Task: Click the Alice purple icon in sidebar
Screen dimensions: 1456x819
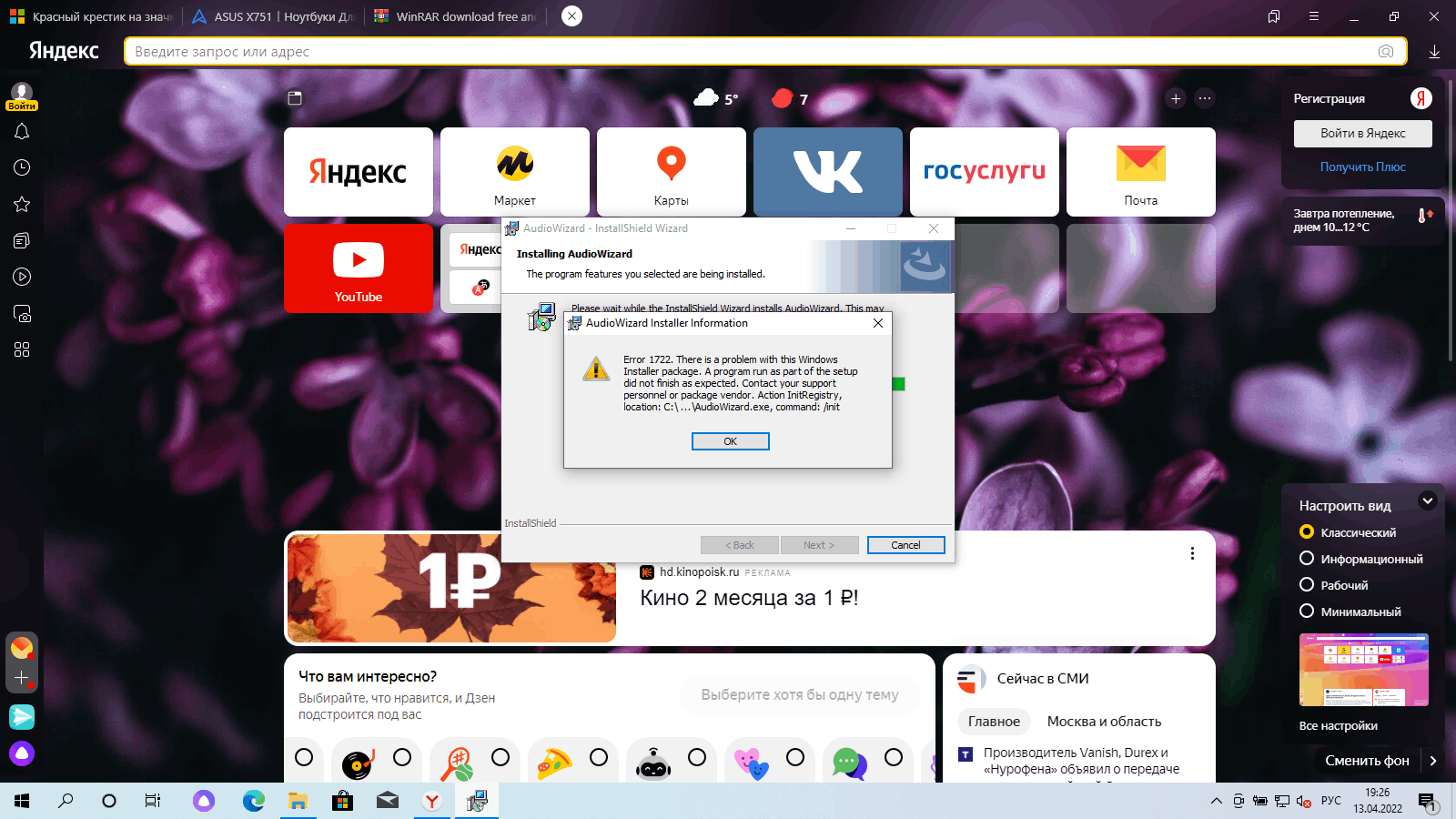Action: pyautogui.click(x=22, y=753)
